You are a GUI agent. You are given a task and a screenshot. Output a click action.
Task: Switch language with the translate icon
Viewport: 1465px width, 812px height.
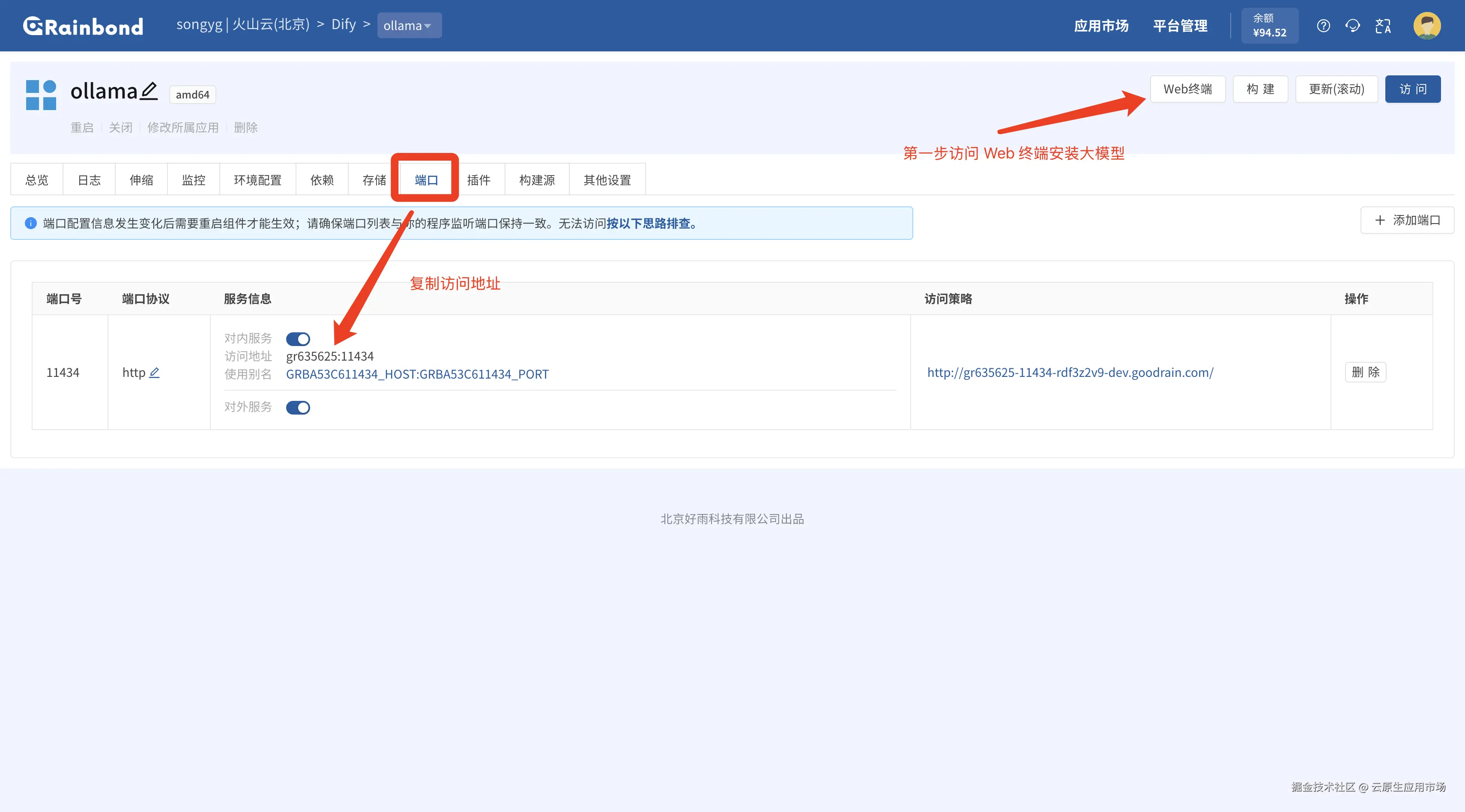coord(1382,26)
